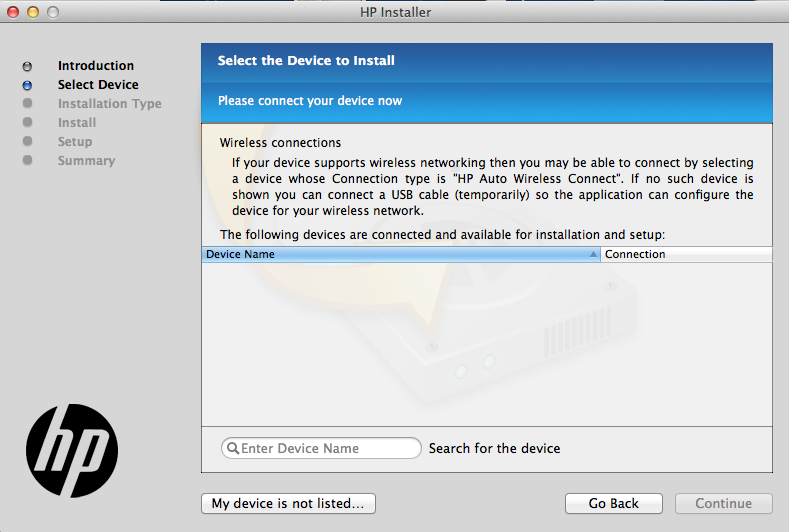This screenshot has width=789, height=532.
Task: Sort by the Connection column header
Action: (686, 254)
